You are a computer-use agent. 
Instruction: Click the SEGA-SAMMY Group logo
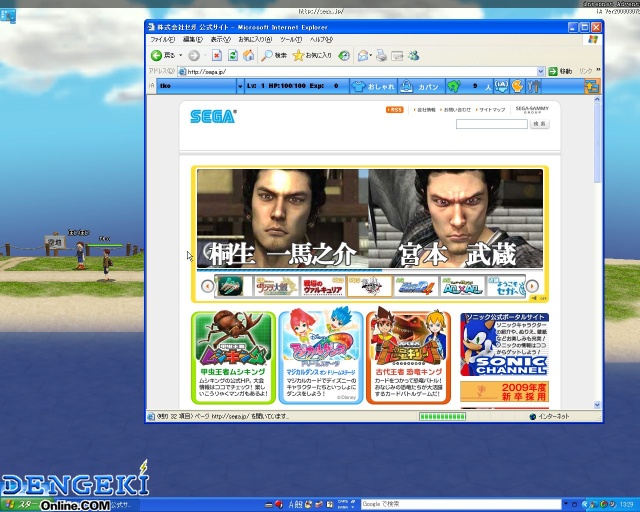tap(532, 109)
